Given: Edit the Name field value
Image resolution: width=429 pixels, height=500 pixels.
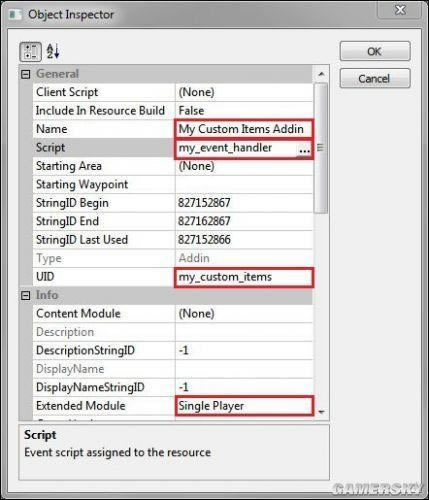Looking at the screenshot, I should point(244,129).
